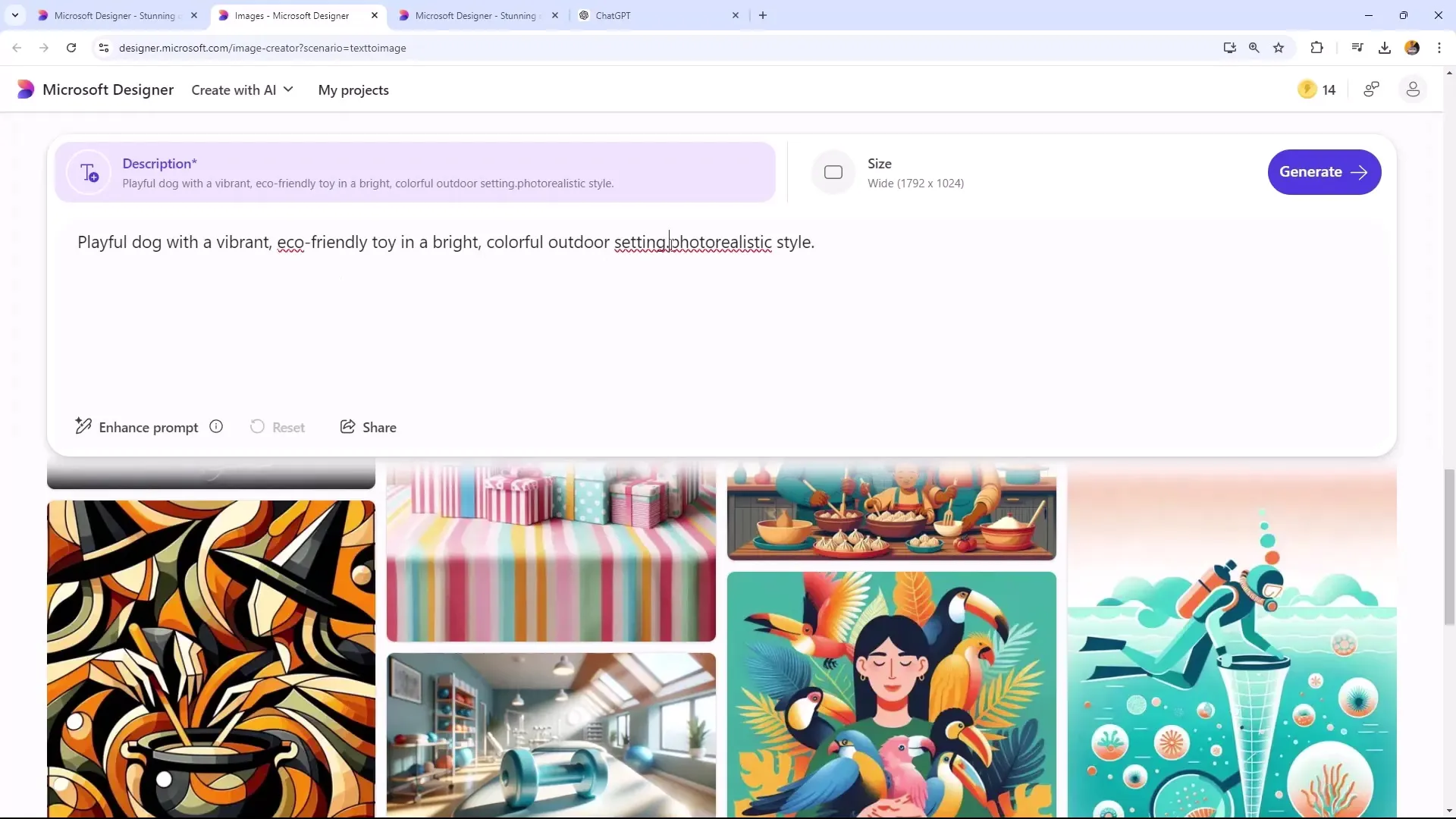This screenshot has height=819, width=1456.
Task: Click the Enhance prompt label link
Action: (x=148, y=427)
